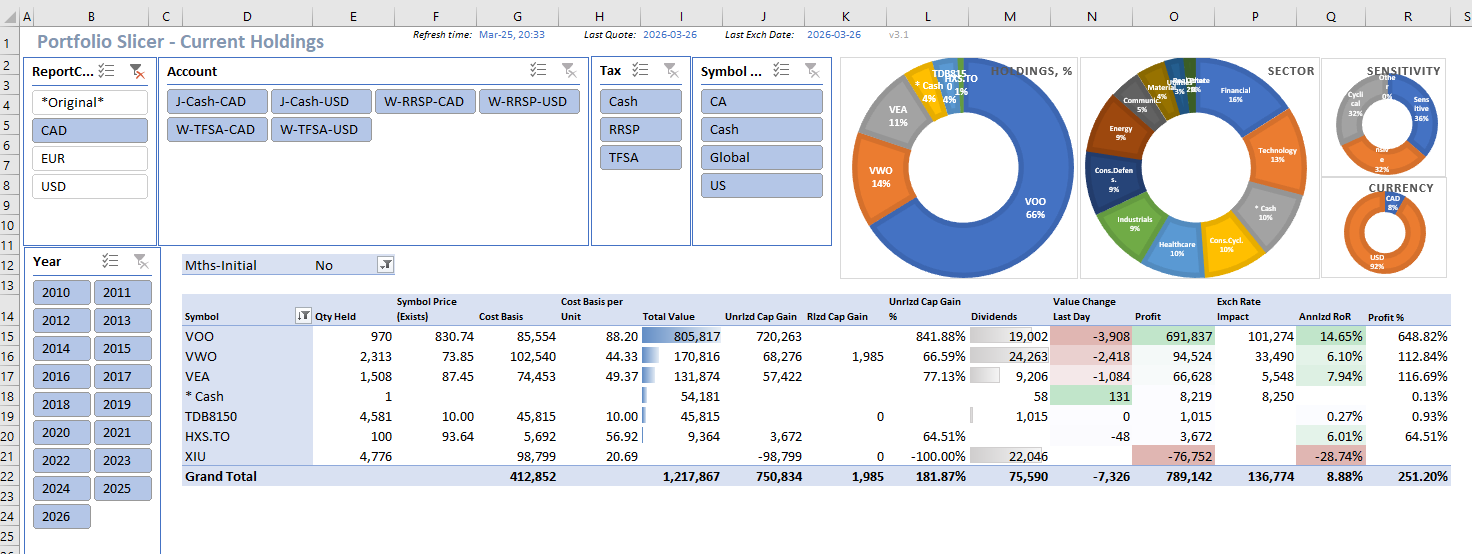Pick the EUR report currency option
The height and width of the screenshot is (554, 1472).
point(90,159)
